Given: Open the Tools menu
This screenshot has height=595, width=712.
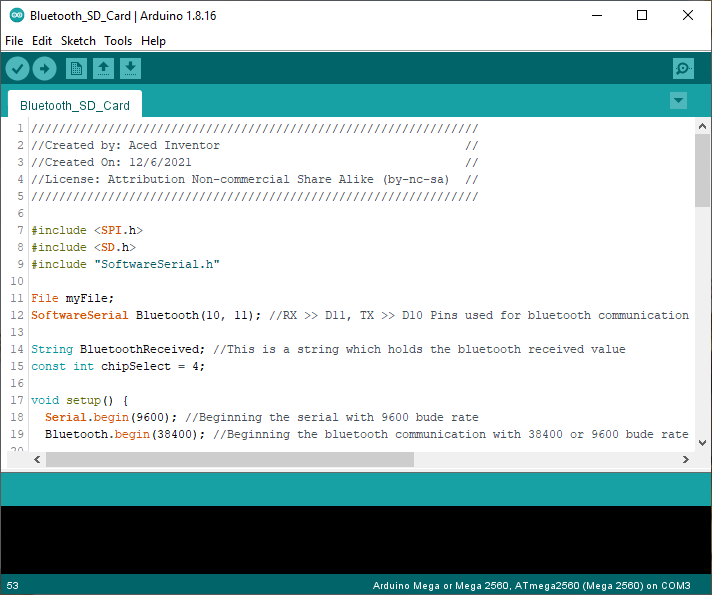Looking at the screenshot, I should coord(118,41).
